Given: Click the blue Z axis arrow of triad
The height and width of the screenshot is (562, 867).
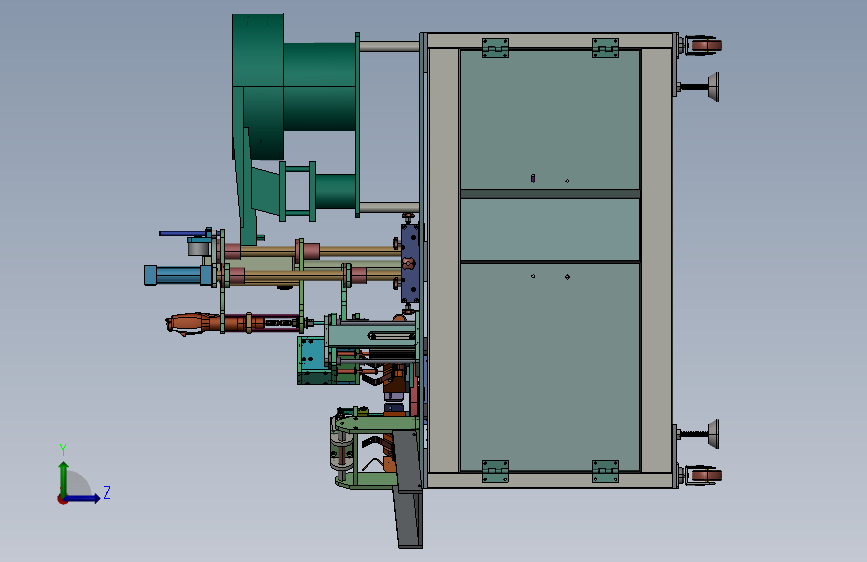Looking at the screenshot, I should point(83,498).
